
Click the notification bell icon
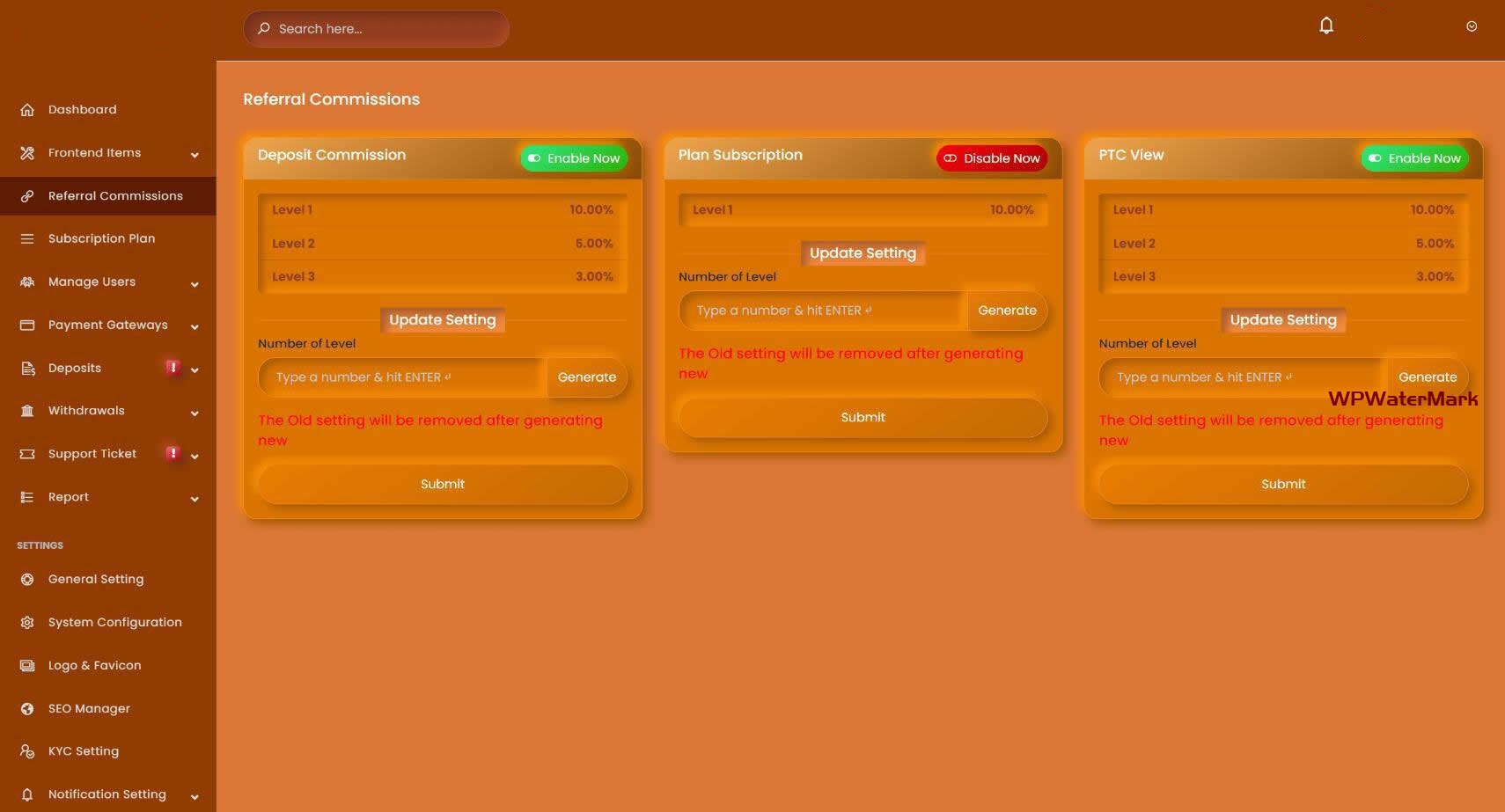(x=1325, y=26)
